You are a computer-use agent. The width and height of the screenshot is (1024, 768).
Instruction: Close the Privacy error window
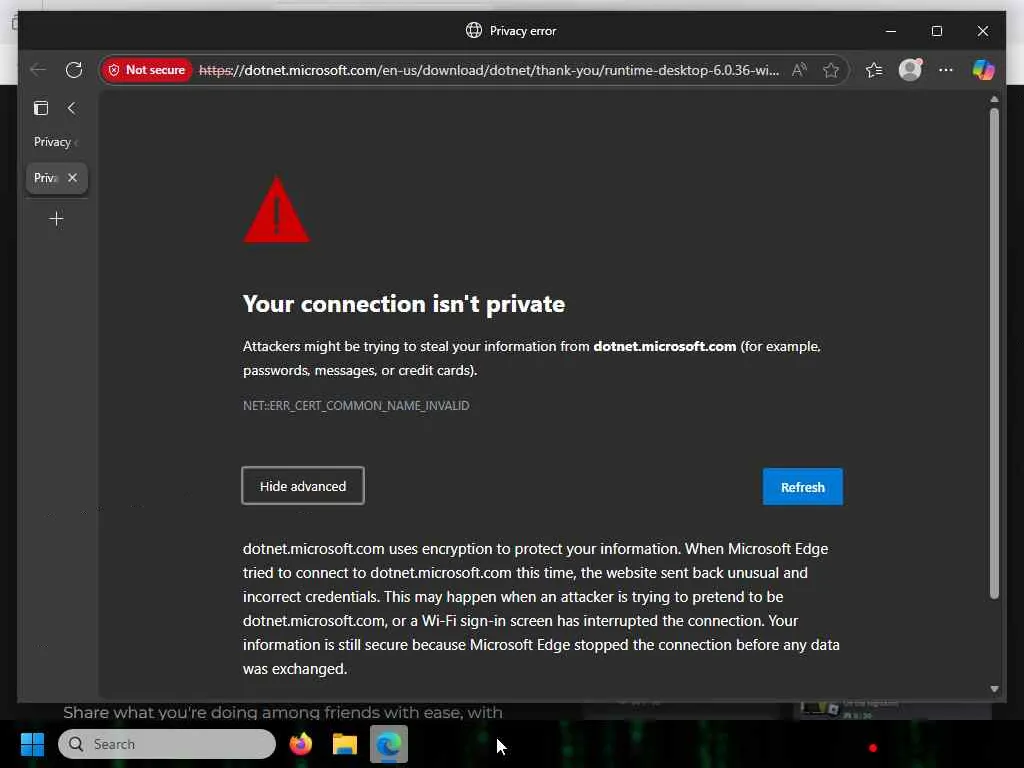click(982, 31)
